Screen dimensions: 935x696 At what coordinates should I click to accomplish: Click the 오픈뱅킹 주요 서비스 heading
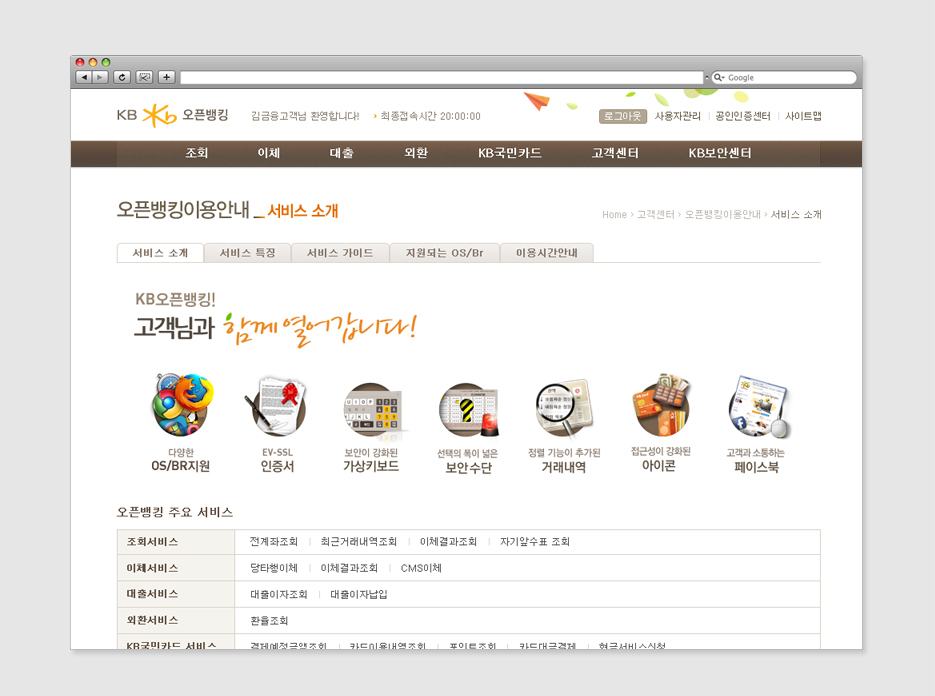175,512
